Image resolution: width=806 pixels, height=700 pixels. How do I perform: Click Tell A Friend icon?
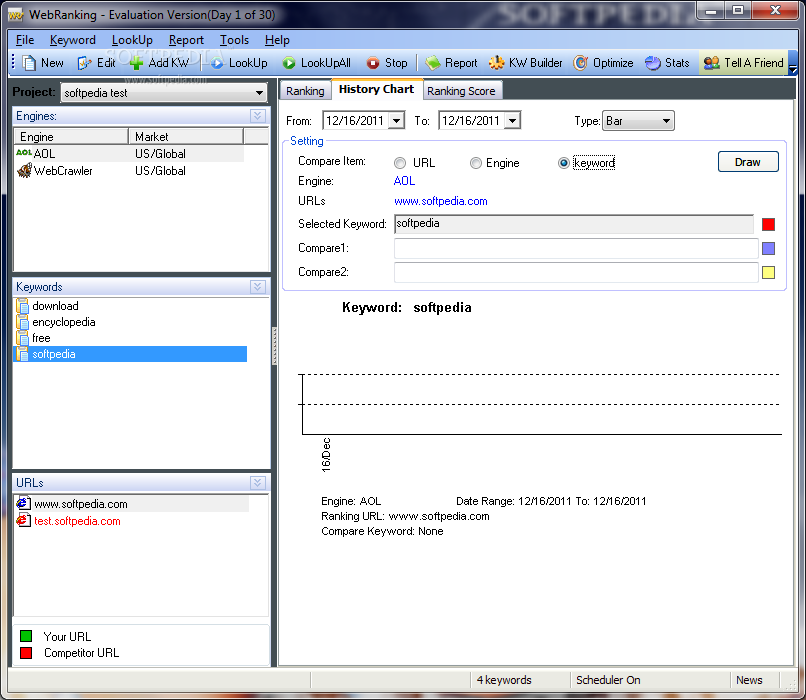pyautogui.click(x=711, y=63)
